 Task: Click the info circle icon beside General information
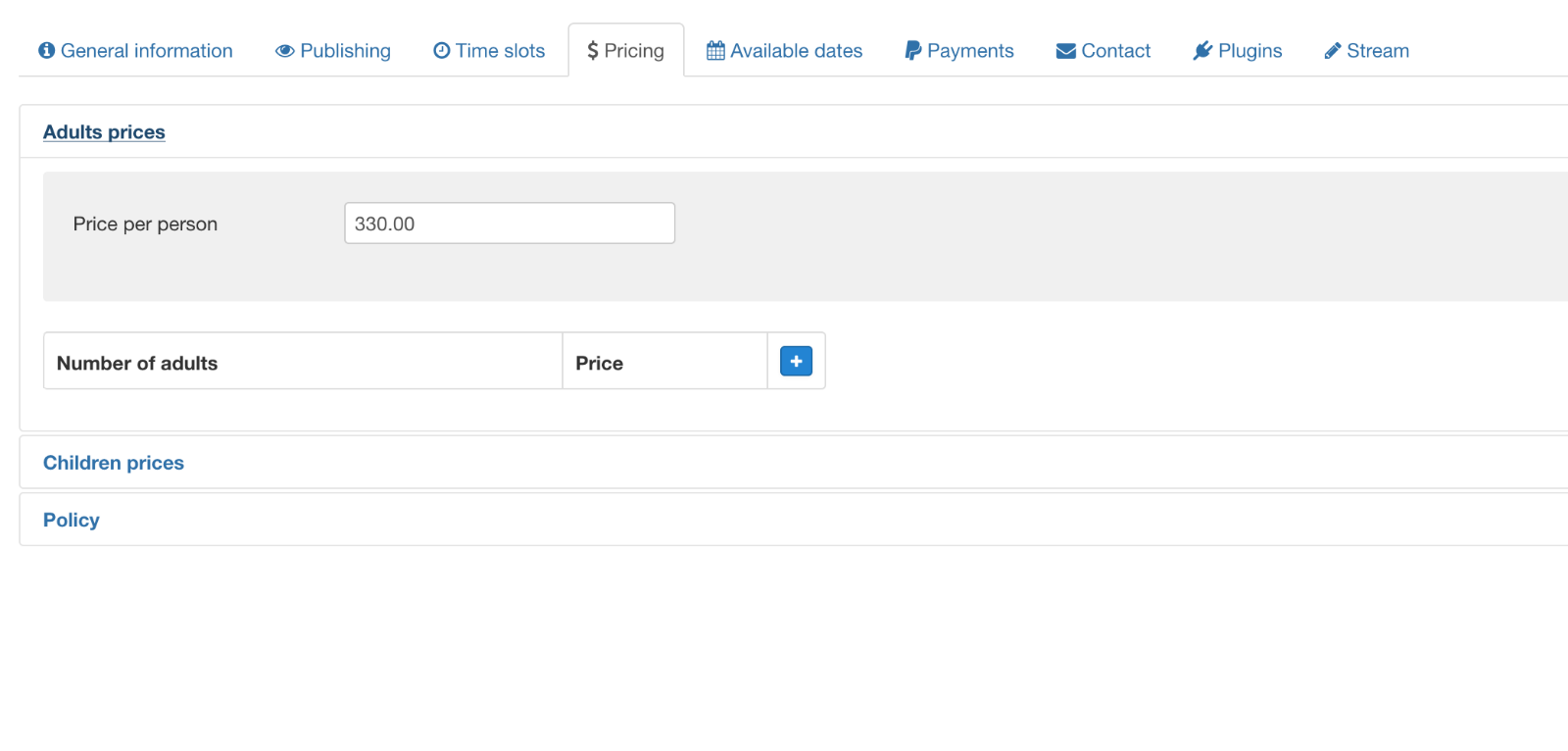coord(46,51)
